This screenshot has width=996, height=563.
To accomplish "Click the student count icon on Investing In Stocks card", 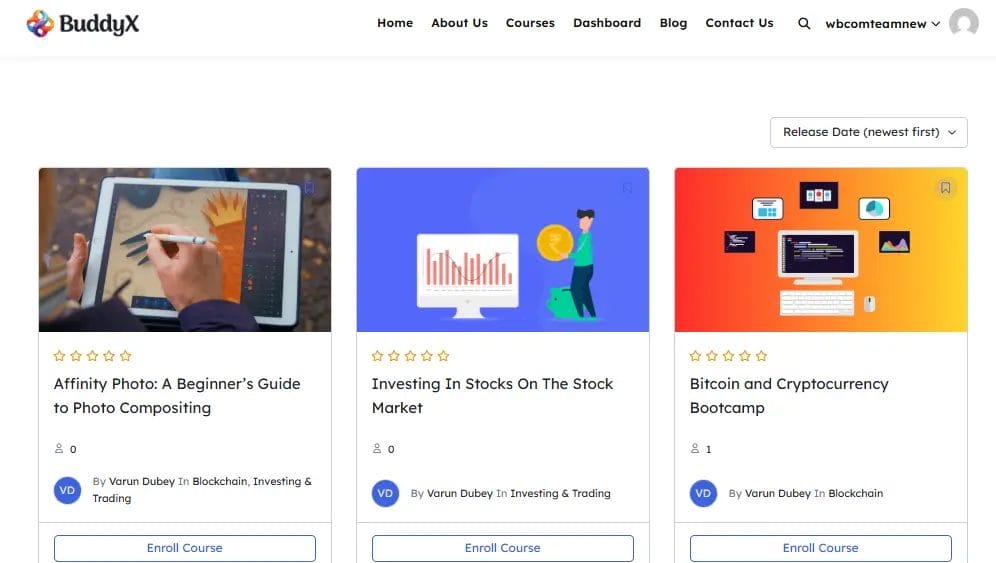I will 377,449.
